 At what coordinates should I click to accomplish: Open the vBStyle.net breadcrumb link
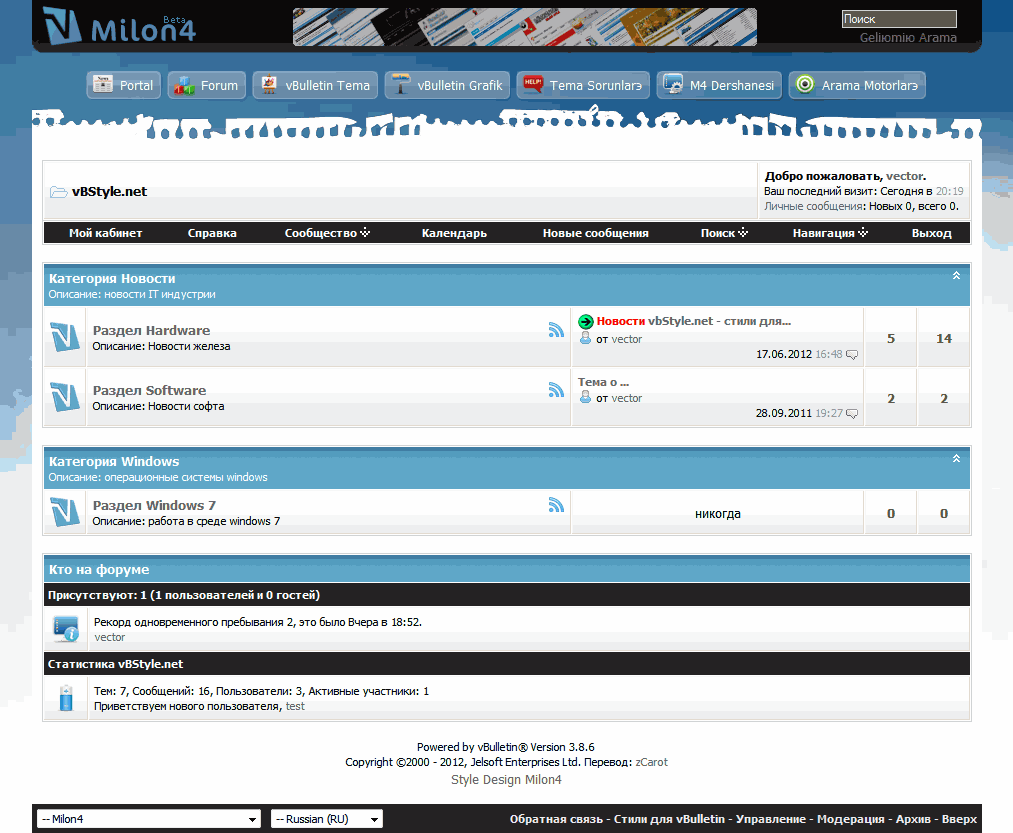[x=109, y=191]
